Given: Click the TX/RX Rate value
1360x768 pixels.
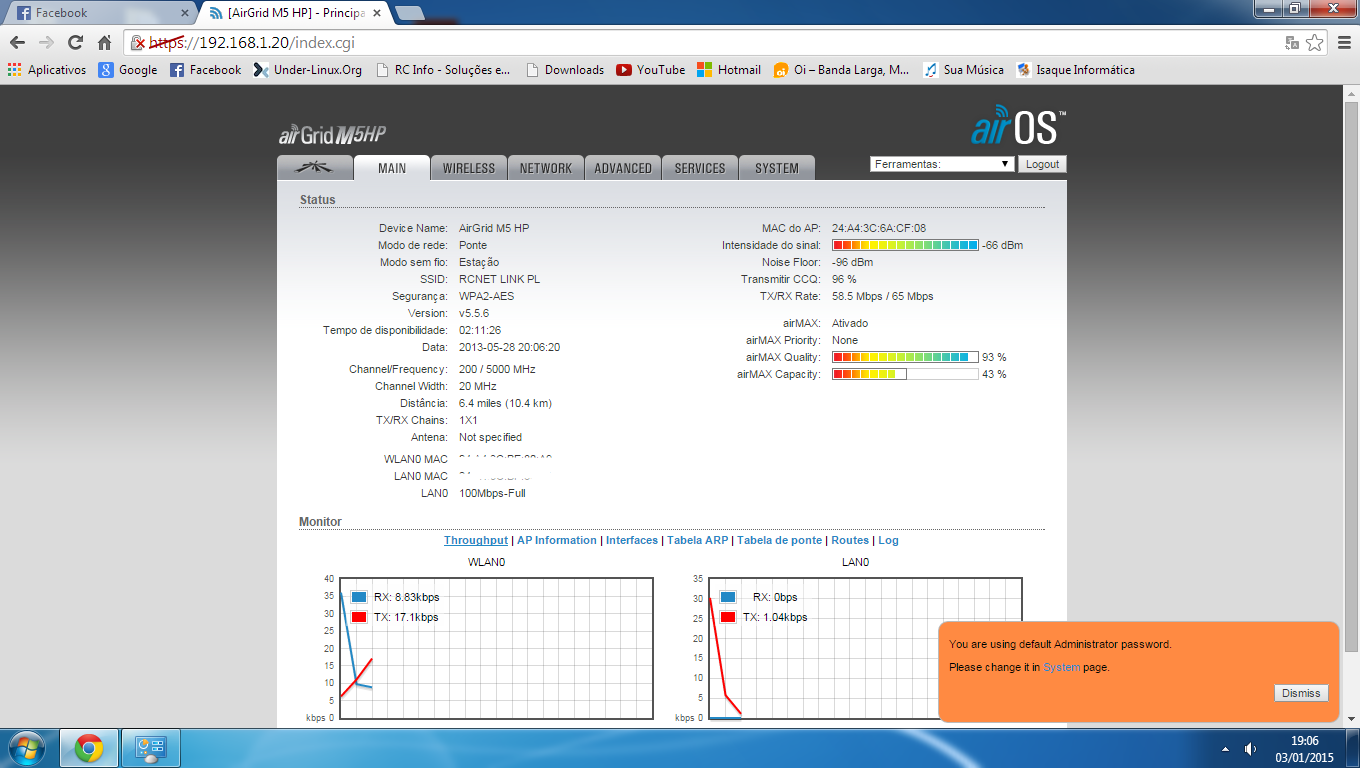Looking at the screenshot, I should point(882,296).
